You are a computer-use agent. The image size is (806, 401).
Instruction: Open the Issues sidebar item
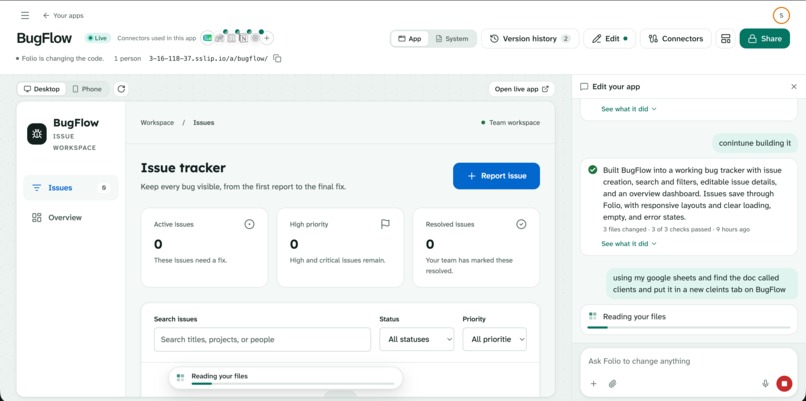coord(71,188)
